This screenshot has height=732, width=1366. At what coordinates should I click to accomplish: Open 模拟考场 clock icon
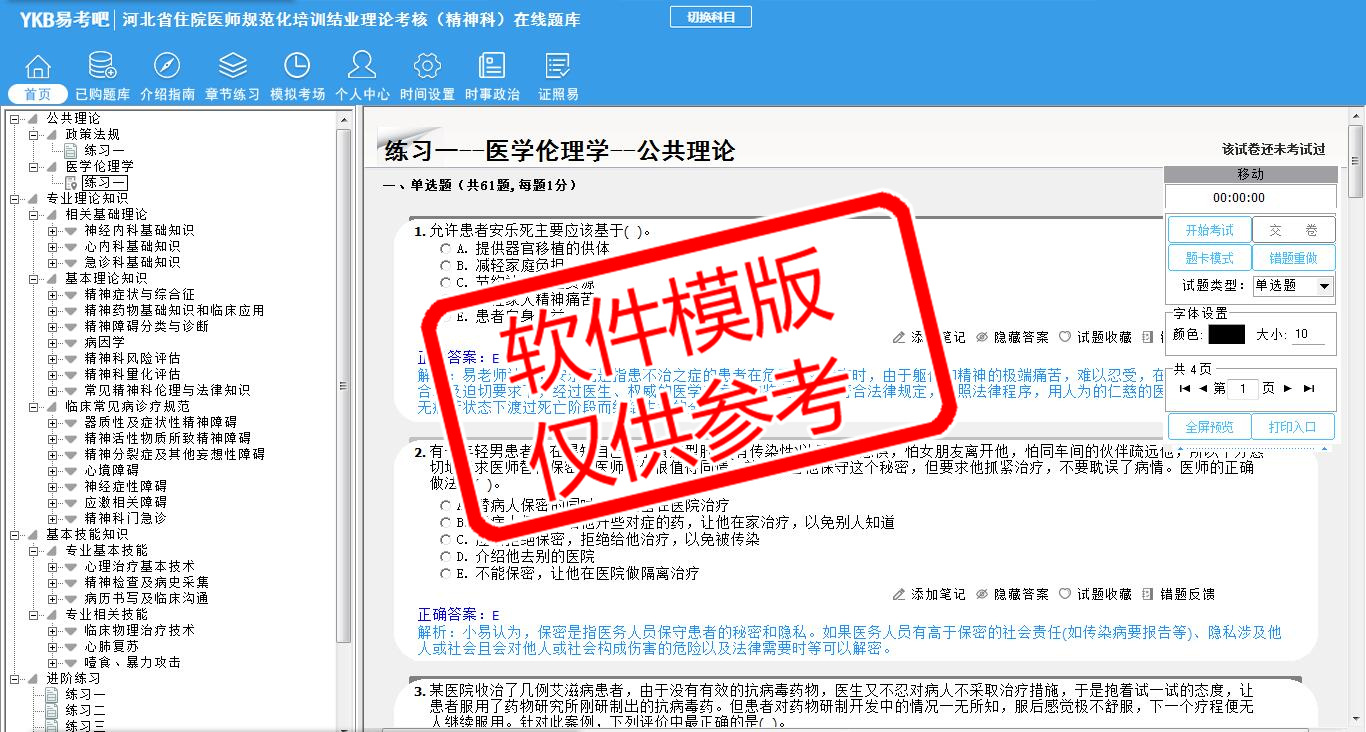coord(297,67)
